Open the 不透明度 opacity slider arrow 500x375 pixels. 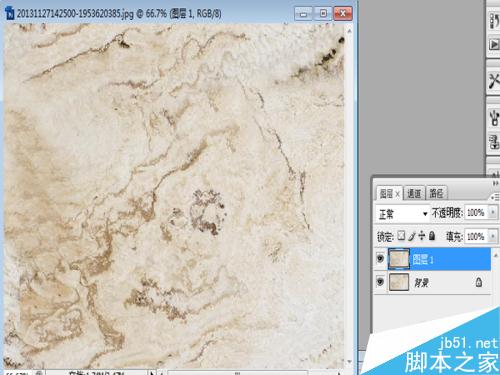pyautogui.click(x=493, y=212)
